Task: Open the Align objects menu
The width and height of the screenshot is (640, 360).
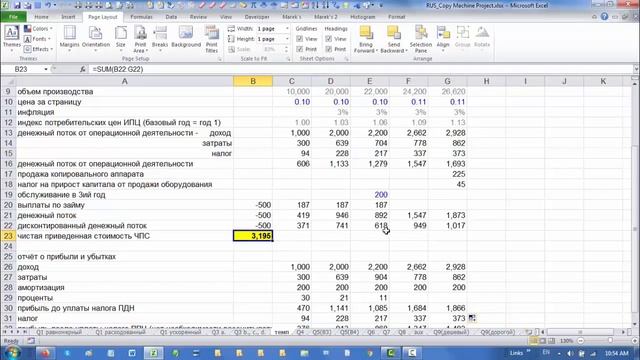Action: (x=443, y=38)
